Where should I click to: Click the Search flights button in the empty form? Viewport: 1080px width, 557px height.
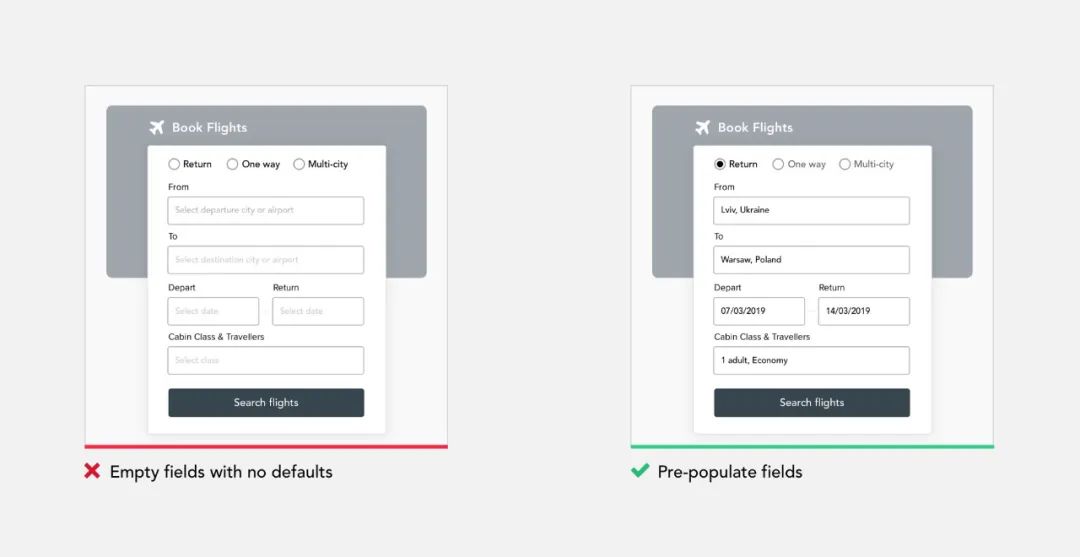point(265,403)
